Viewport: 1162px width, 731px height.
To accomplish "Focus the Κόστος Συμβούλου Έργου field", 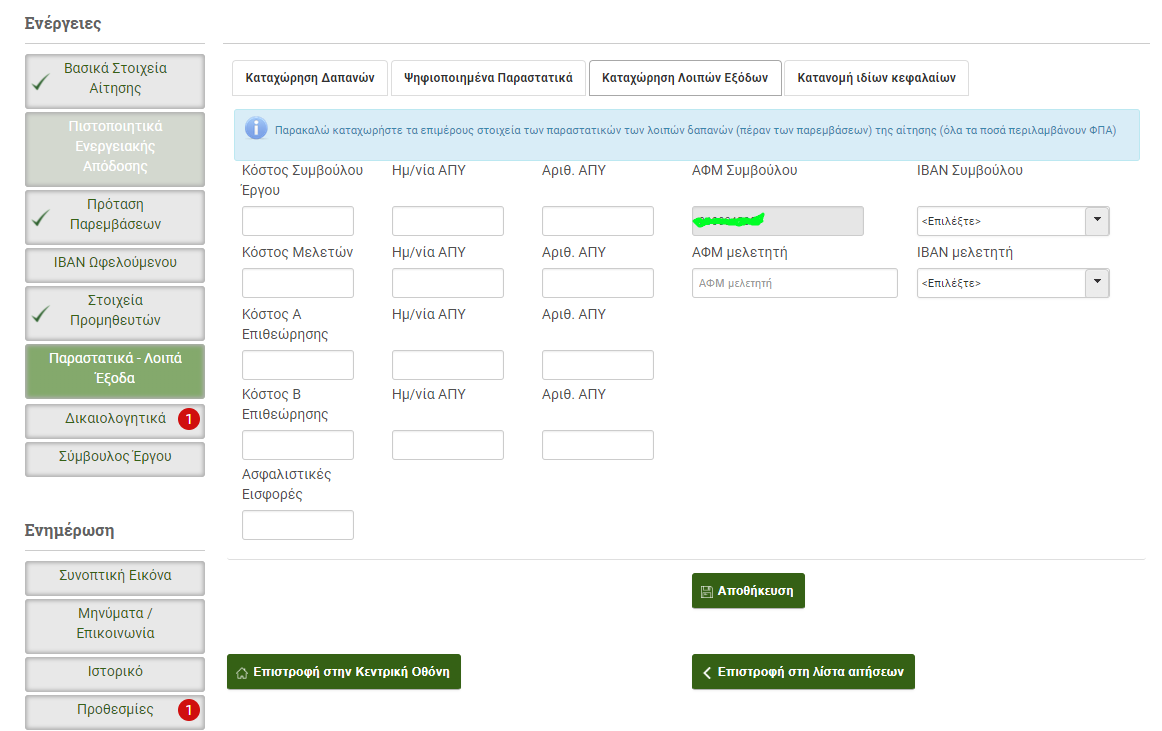I will coord(298,221).
